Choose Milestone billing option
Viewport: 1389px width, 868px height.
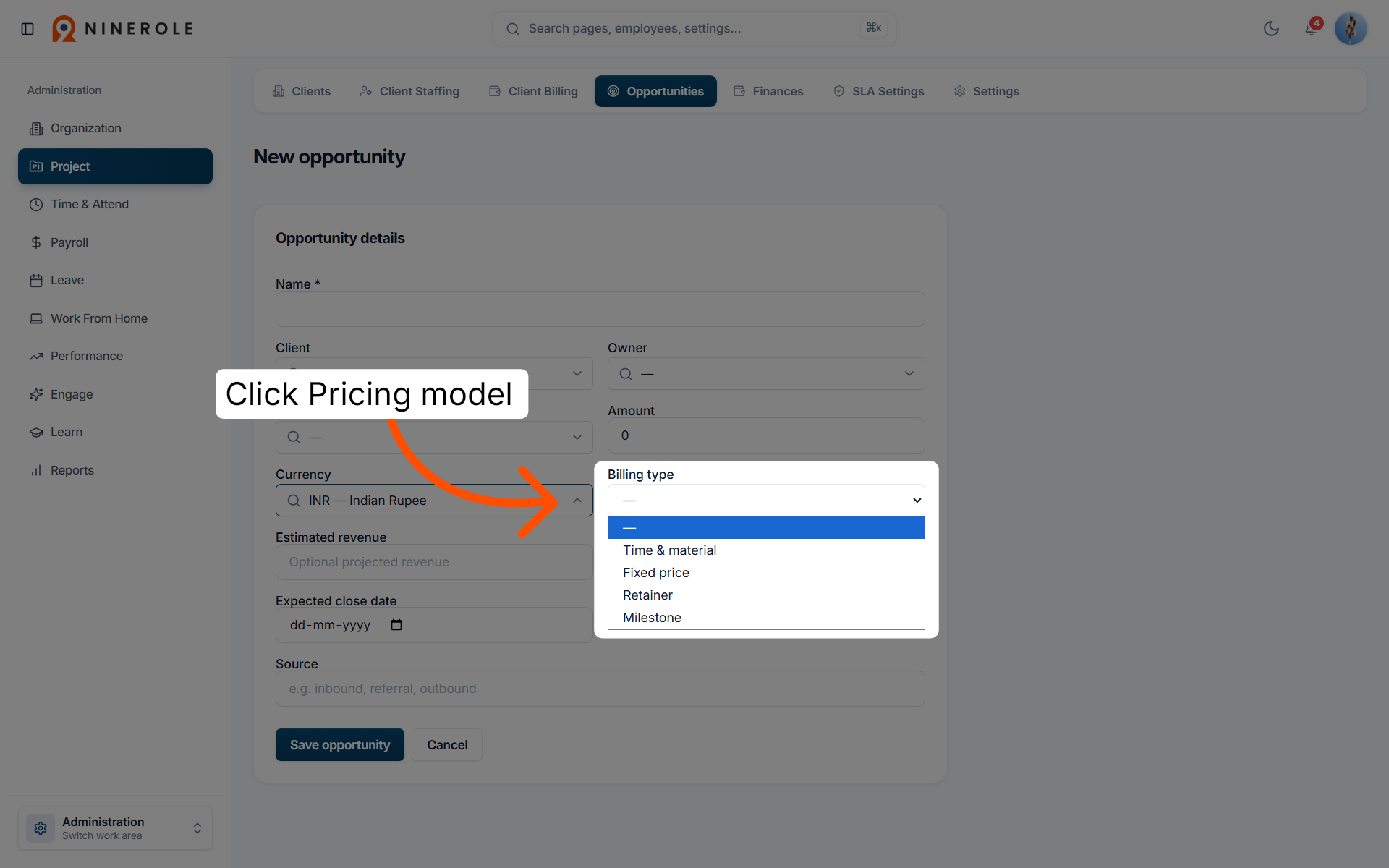pyautogui.click(x=766, y=618)
